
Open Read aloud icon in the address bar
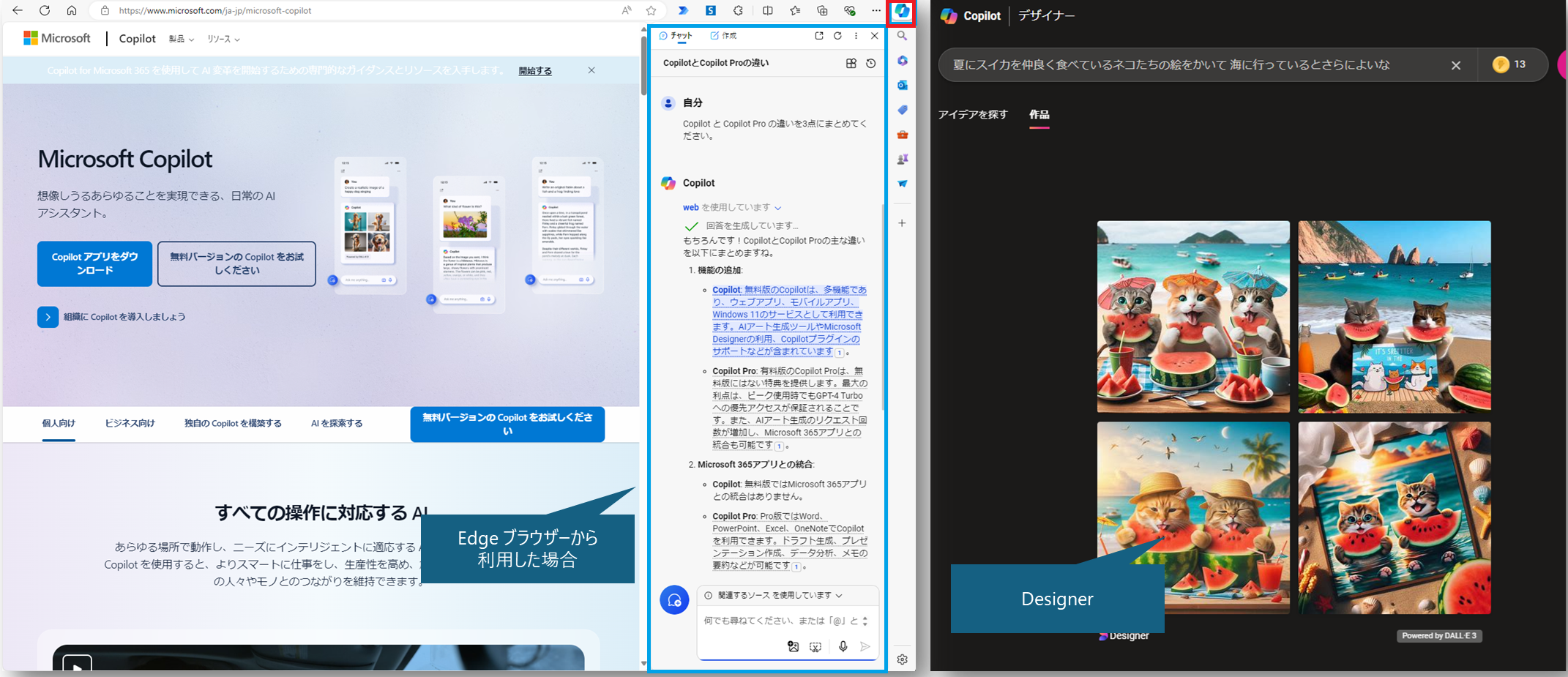point(627,10)
